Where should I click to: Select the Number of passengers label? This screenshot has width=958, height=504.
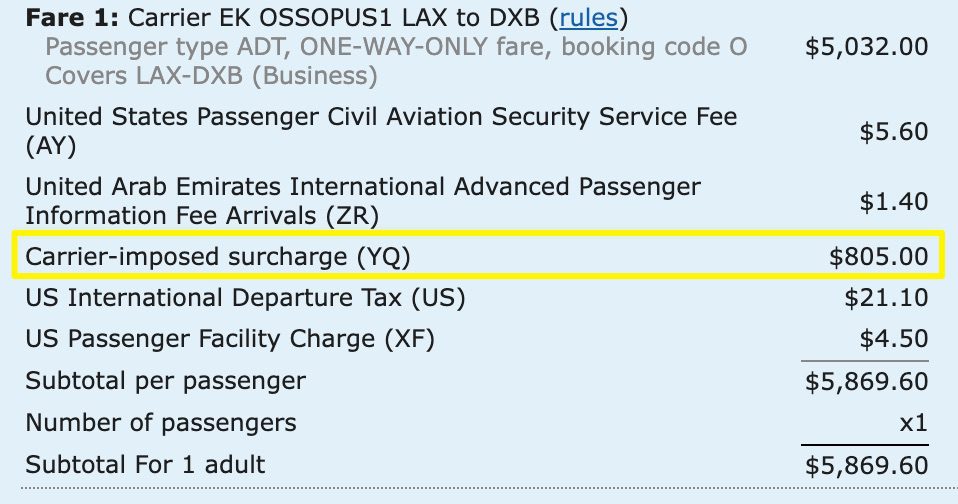pyautogui.click(x=161, y=423)
